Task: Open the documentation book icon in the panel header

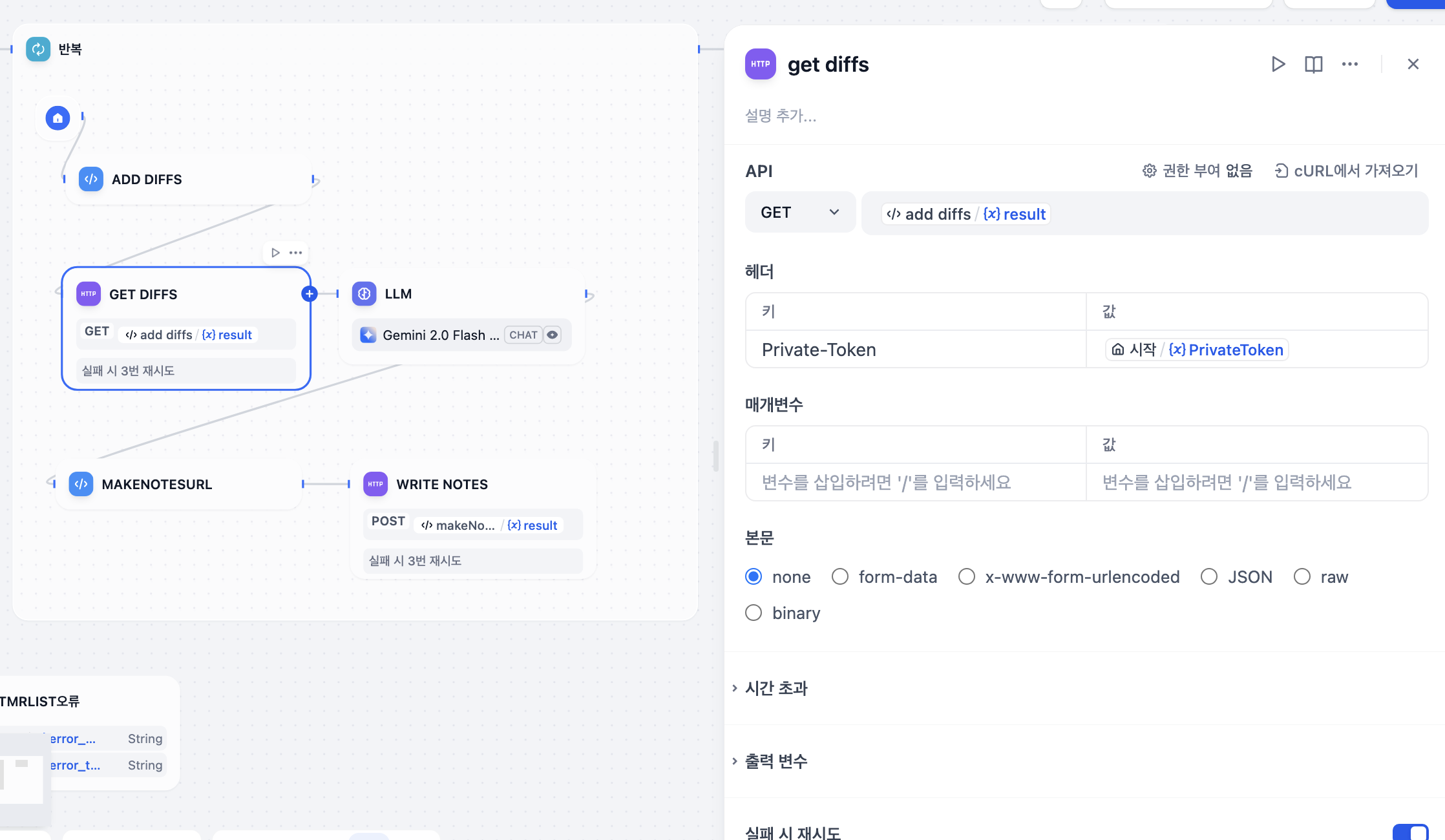Action: pyautogui.click(x=1313, y=64)
